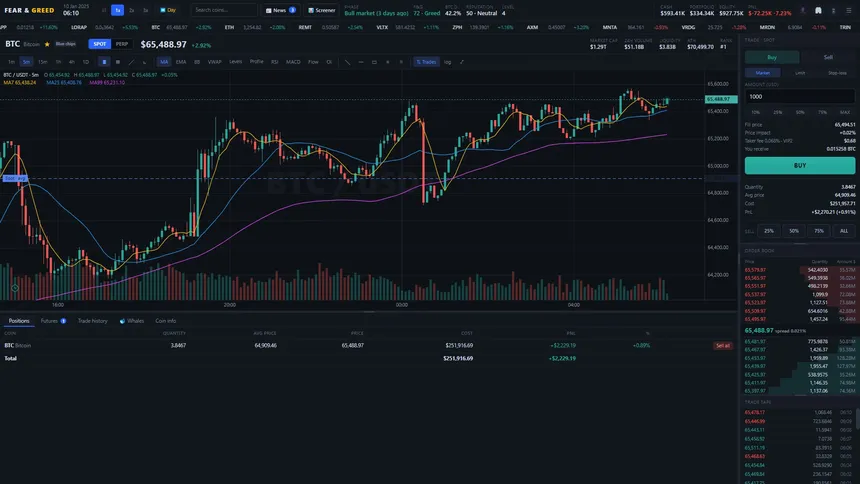
Task: Toggle the MA indicator
Action: (x=164, y=62)
